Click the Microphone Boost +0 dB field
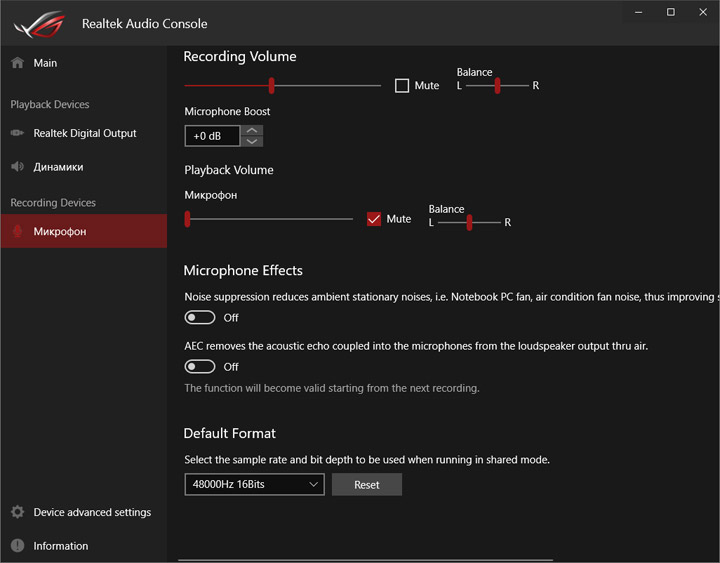 coord(213,136)
